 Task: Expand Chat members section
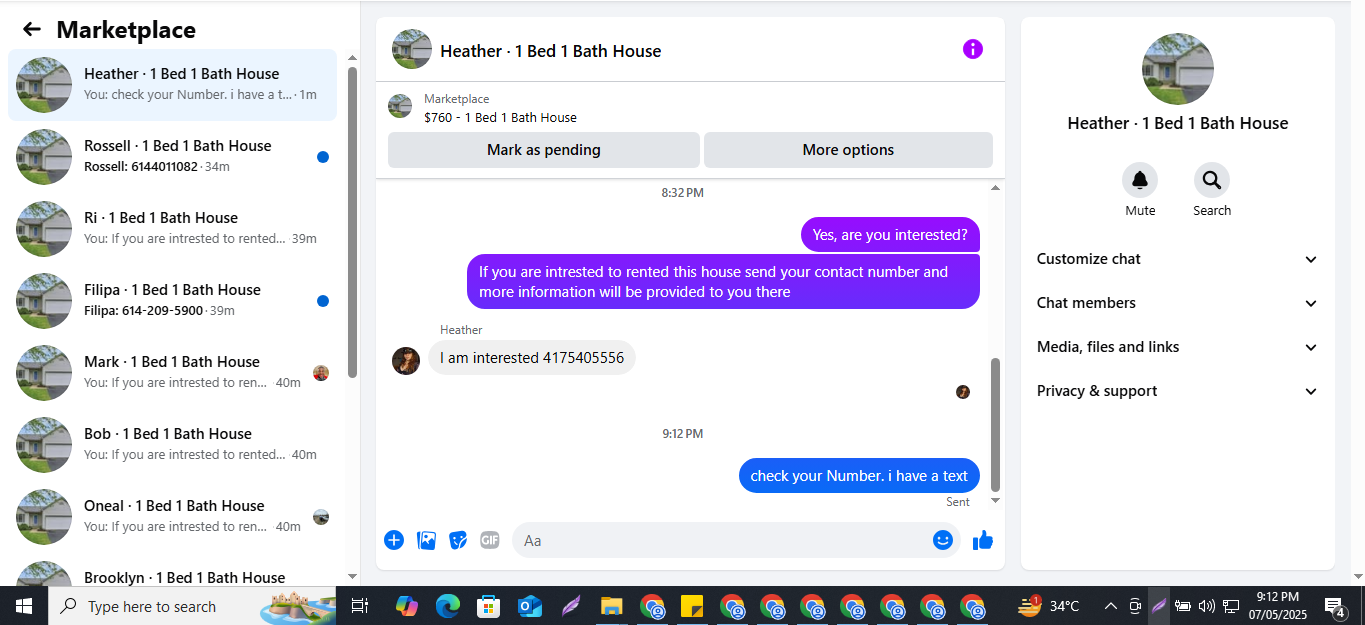1177,303
